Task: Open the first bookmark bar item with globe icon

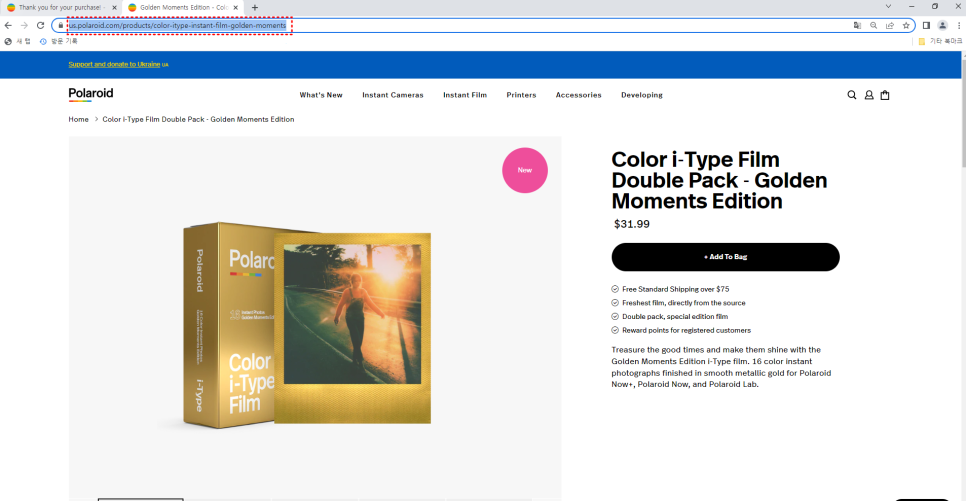Action: click(x=17, y=41)
